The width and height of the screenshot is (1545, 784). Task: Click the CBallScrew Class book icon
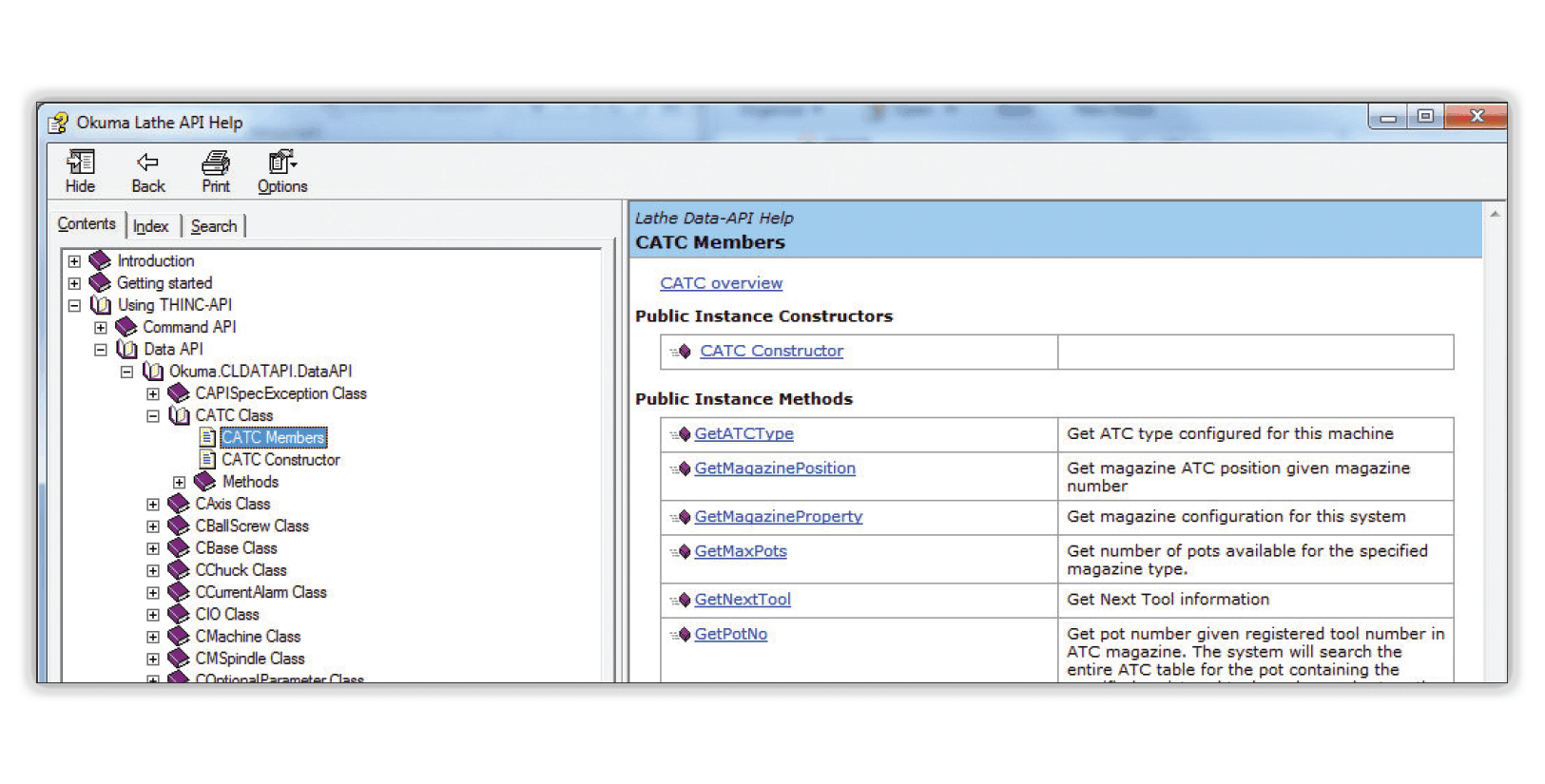point(178,526)
